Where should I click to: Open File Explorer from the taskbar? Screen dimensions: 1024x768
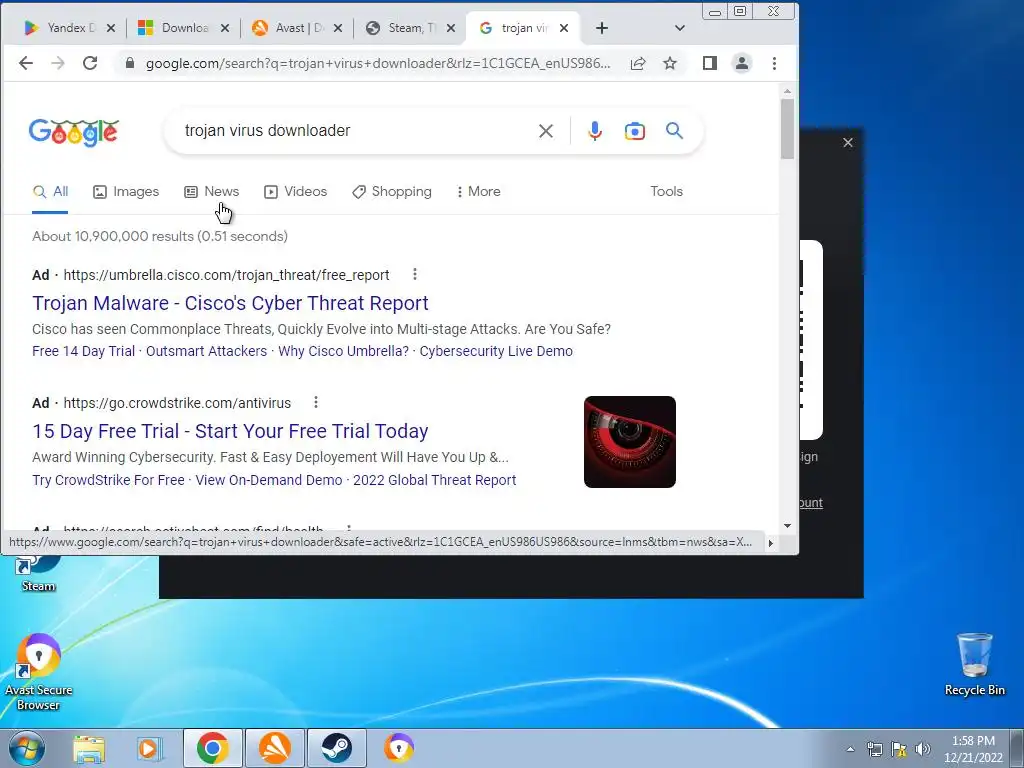pos(89,748)
